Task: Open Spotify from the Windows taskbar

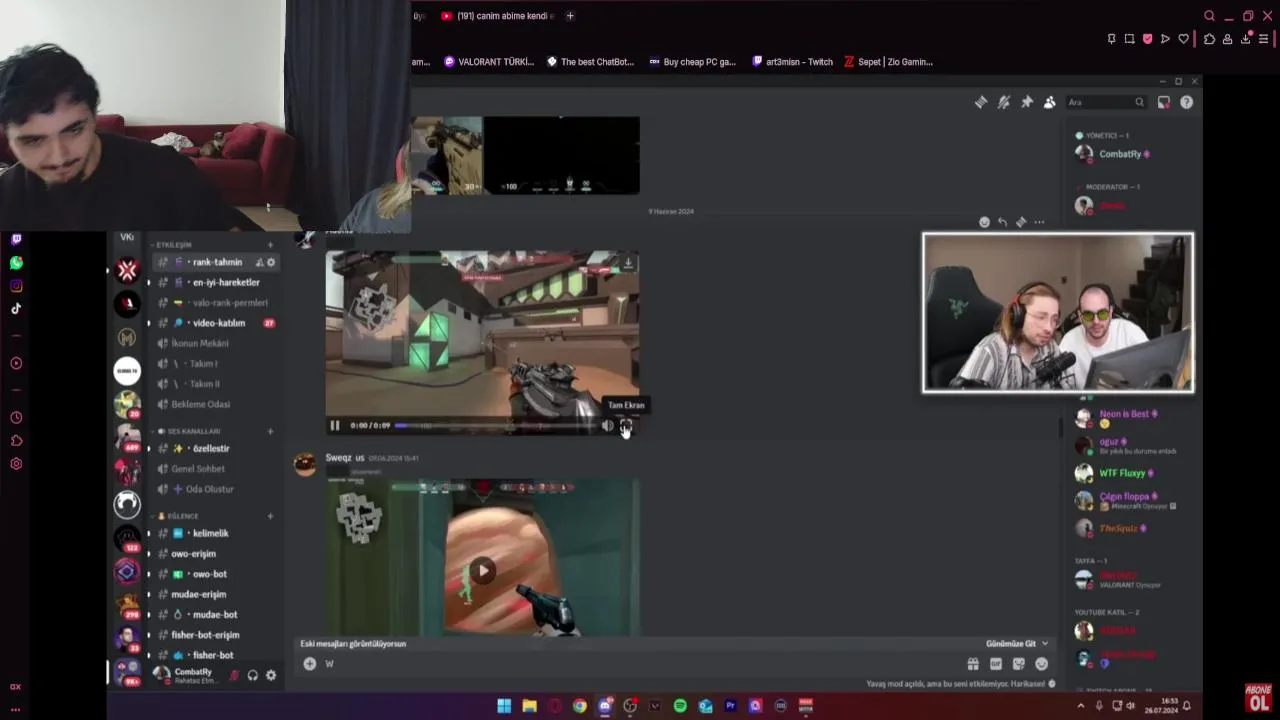Action: point(680,706)
